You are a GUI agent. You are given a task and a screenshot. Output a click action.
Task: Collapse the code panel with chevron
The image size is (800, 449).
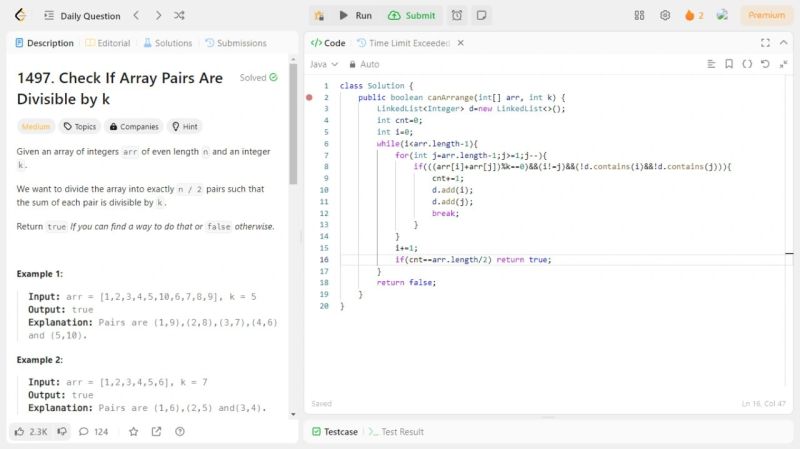pos(786,43)
